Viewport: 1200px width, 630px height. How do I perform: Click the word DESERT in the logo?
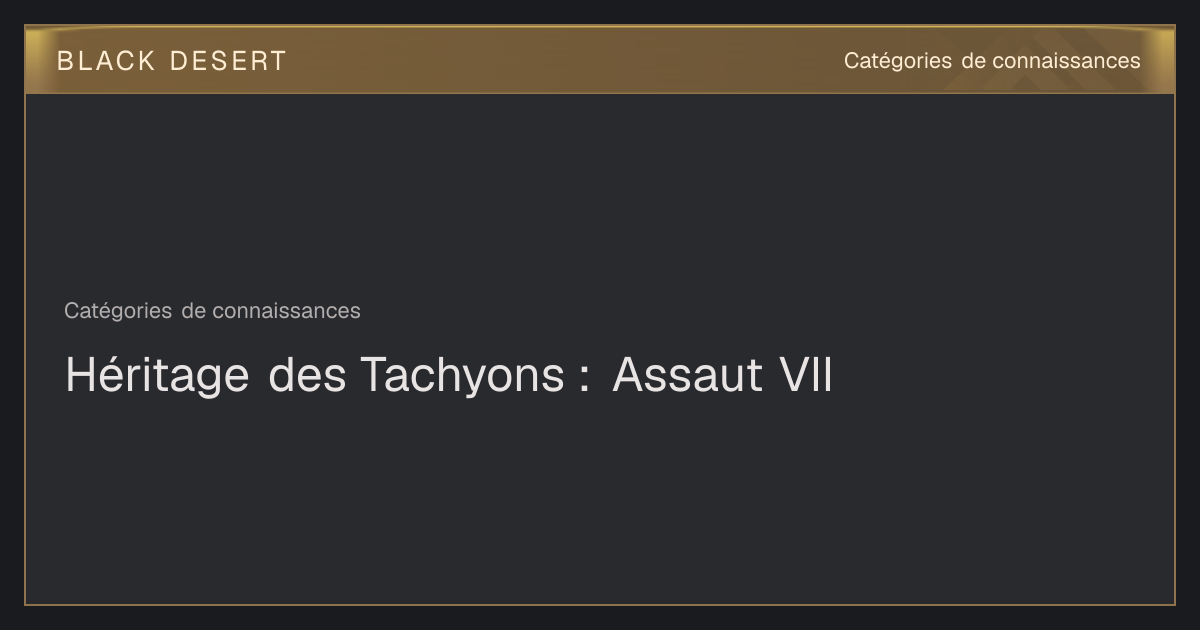[228, 61]
